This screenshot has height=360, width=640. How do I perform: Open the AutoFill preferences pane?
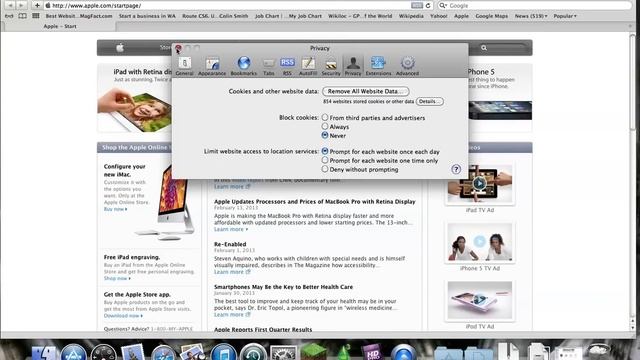308,66
